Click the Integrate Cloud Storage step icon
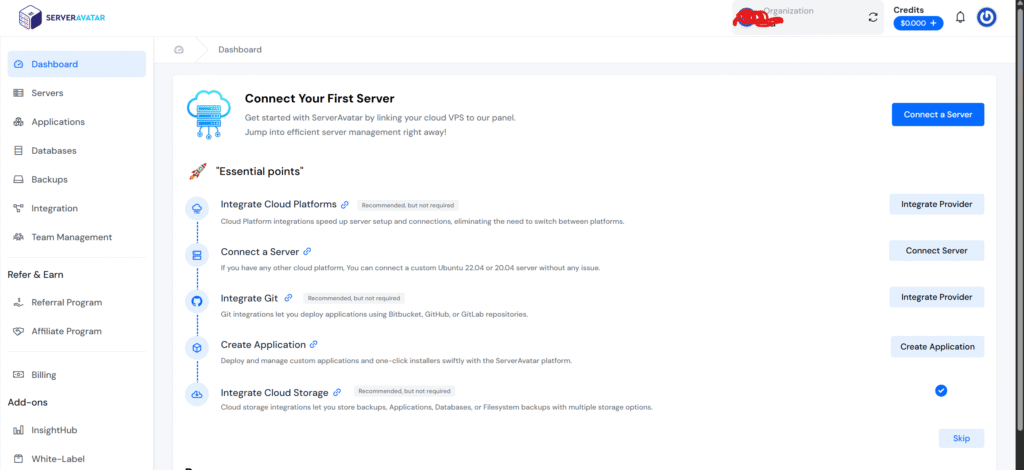This screenshot has height=470, width=1024. point(197,395)
